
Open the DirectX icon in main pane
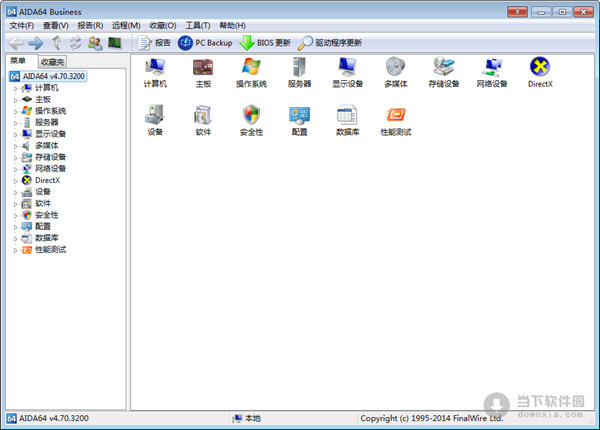point(540,73)
